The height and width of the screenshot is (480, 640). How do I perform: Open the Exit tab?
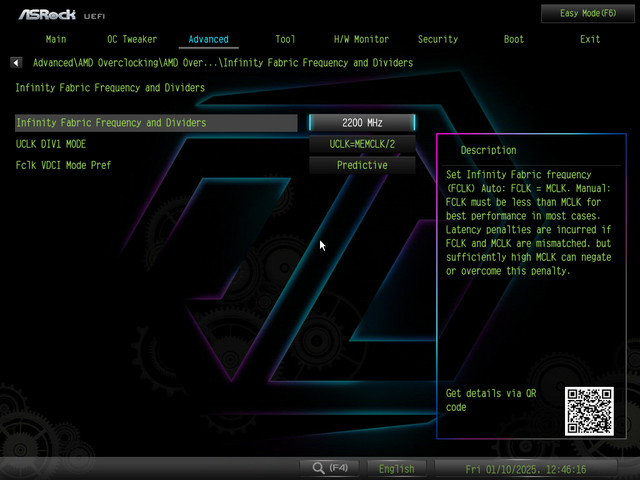tap(590, 39)
